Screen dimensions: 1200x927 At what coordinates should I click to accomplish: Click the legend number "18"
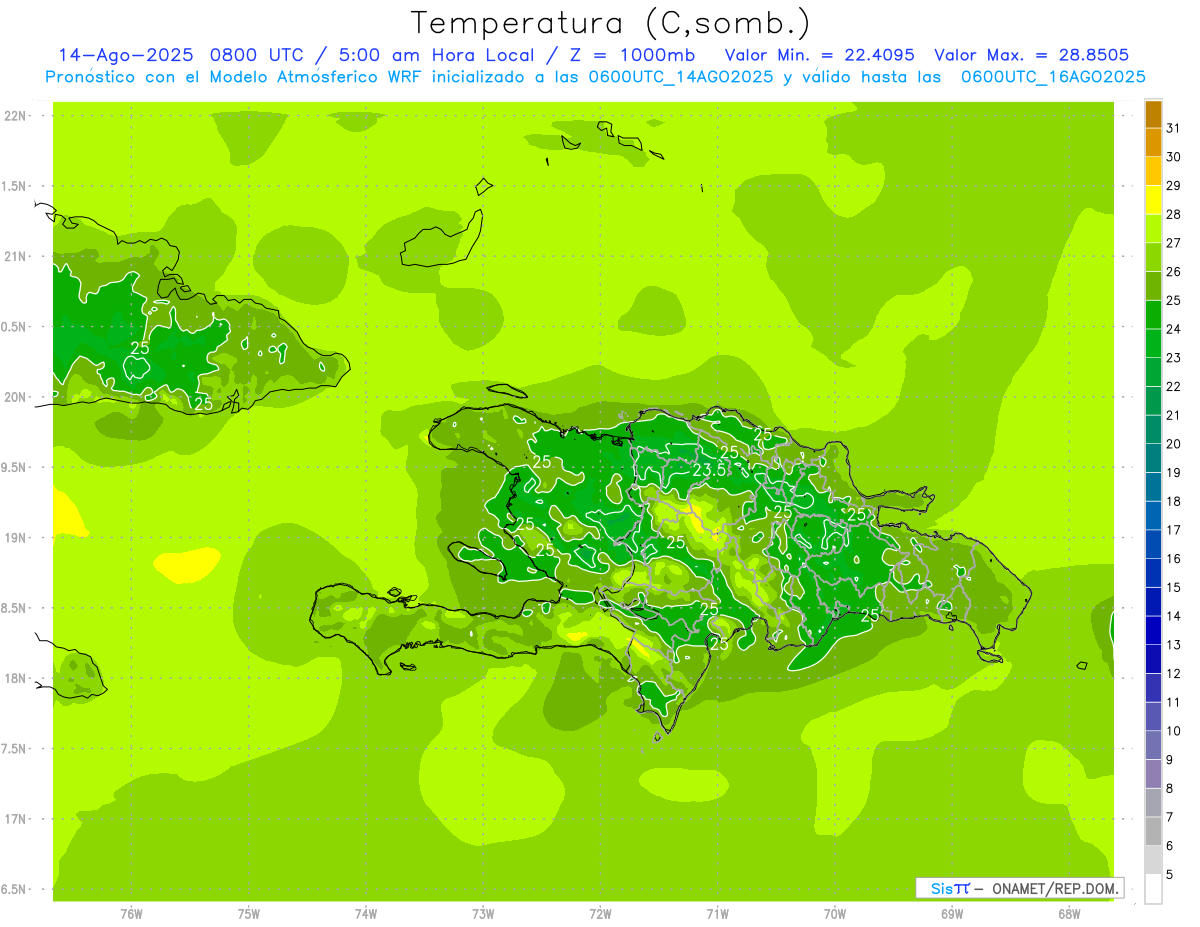(x=1174, y=502)
